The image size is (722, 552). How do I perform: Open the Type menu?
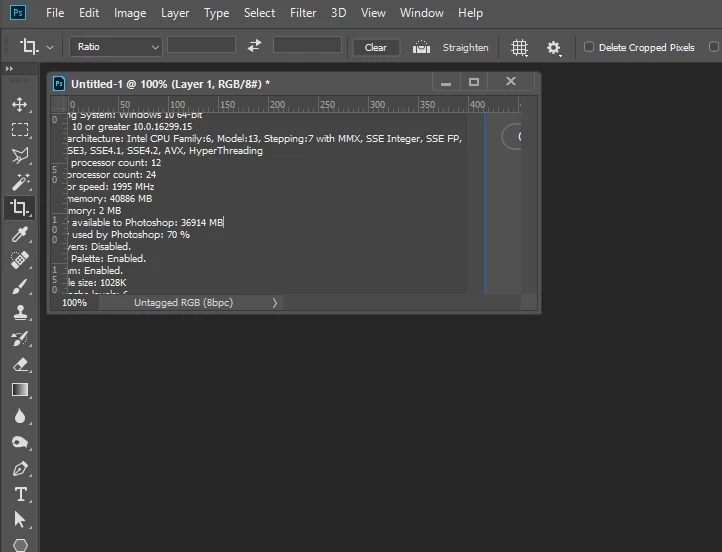(216, 13)
